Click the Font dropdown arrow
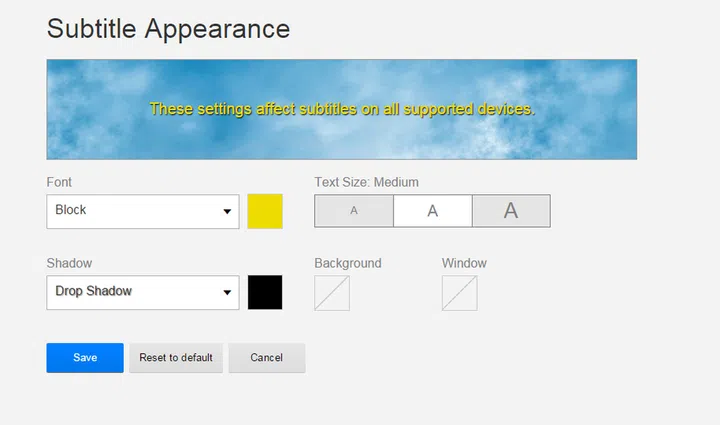This screenshot has height=425, width=720. (x=227, y=212)
